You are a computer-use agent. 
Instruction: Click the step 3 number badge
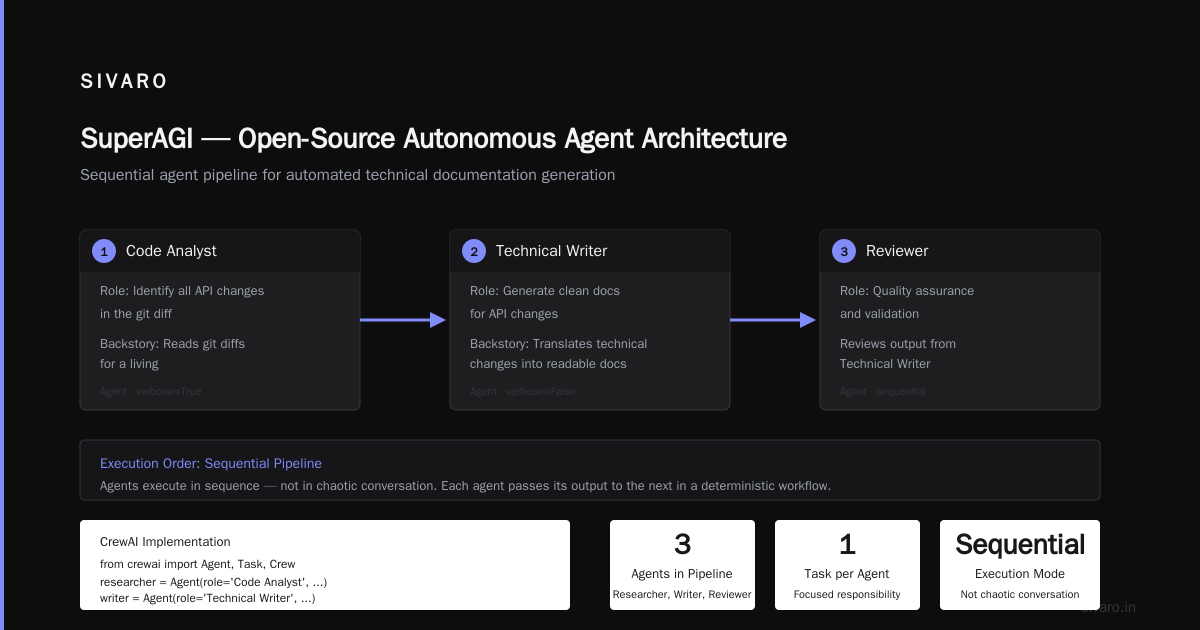[x=844, y=251]
